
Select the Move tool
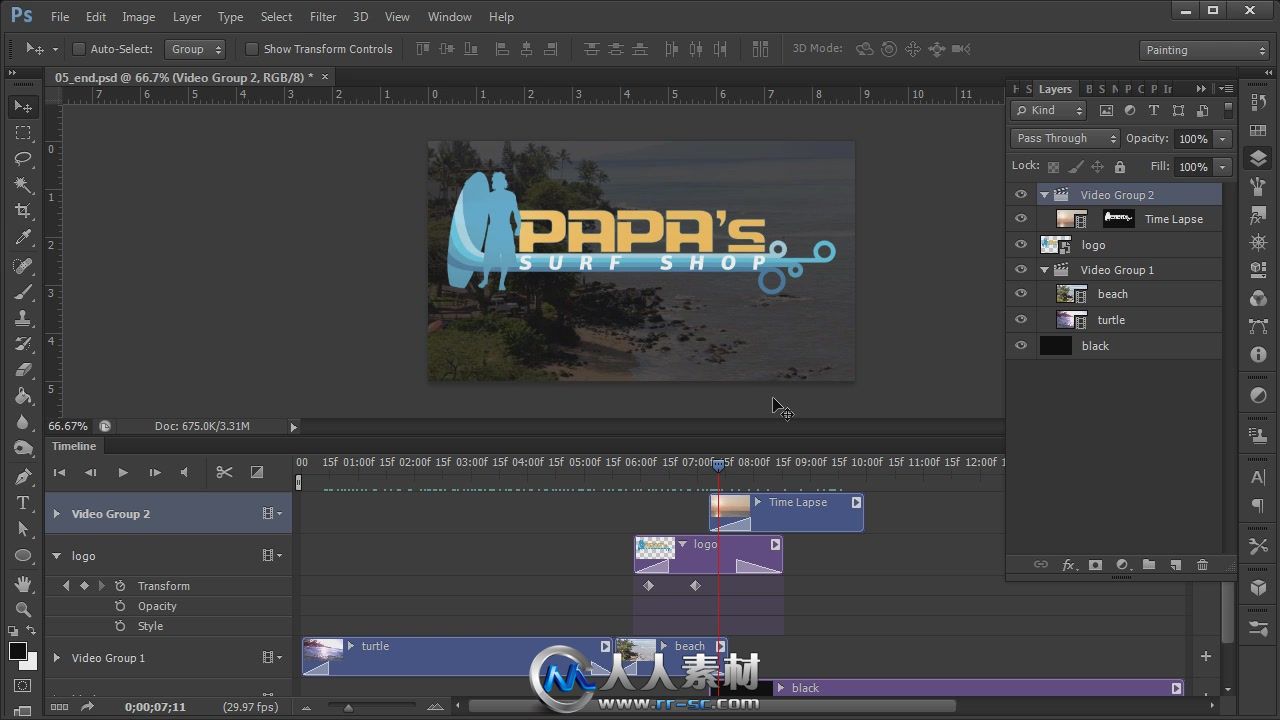23,106
